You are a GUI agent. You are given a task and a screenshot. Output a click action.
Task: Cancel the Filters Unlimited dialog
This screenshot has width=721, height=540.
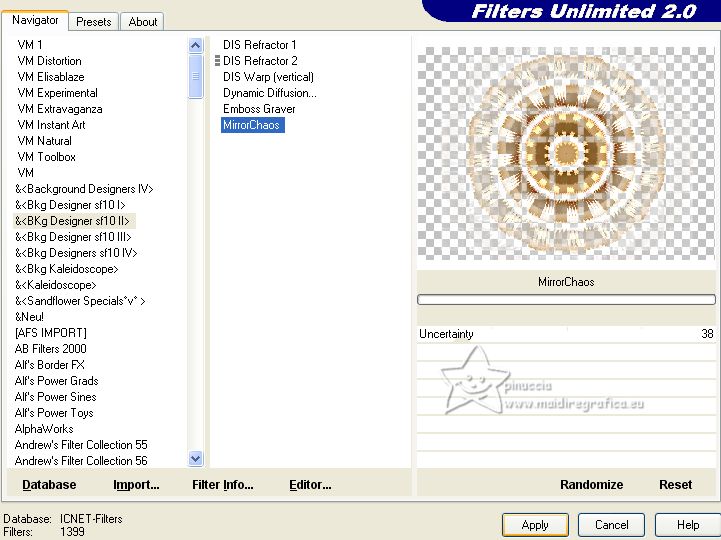[x=611, y=525]
